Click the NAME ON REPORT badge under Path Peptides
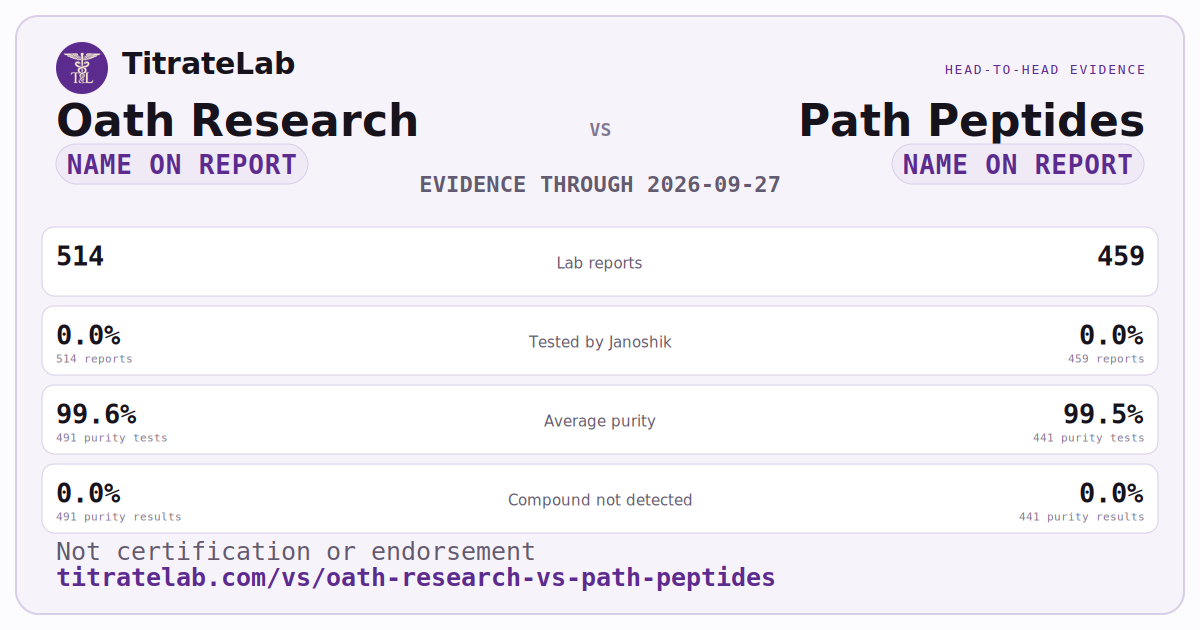1200x630 pixels. click(1018, 164)
